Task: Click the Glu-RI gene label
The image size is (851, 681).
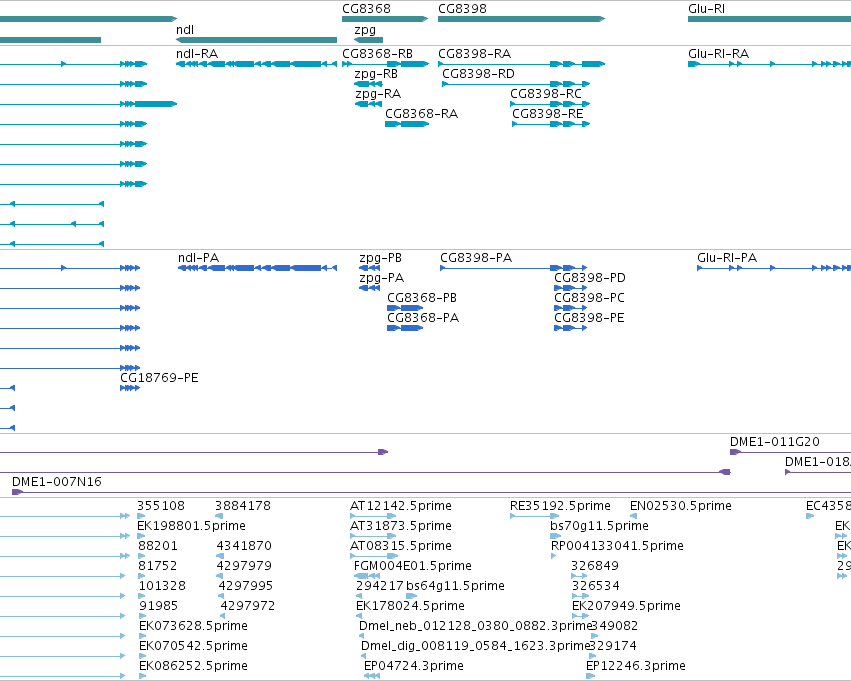Action: [706, 9]
